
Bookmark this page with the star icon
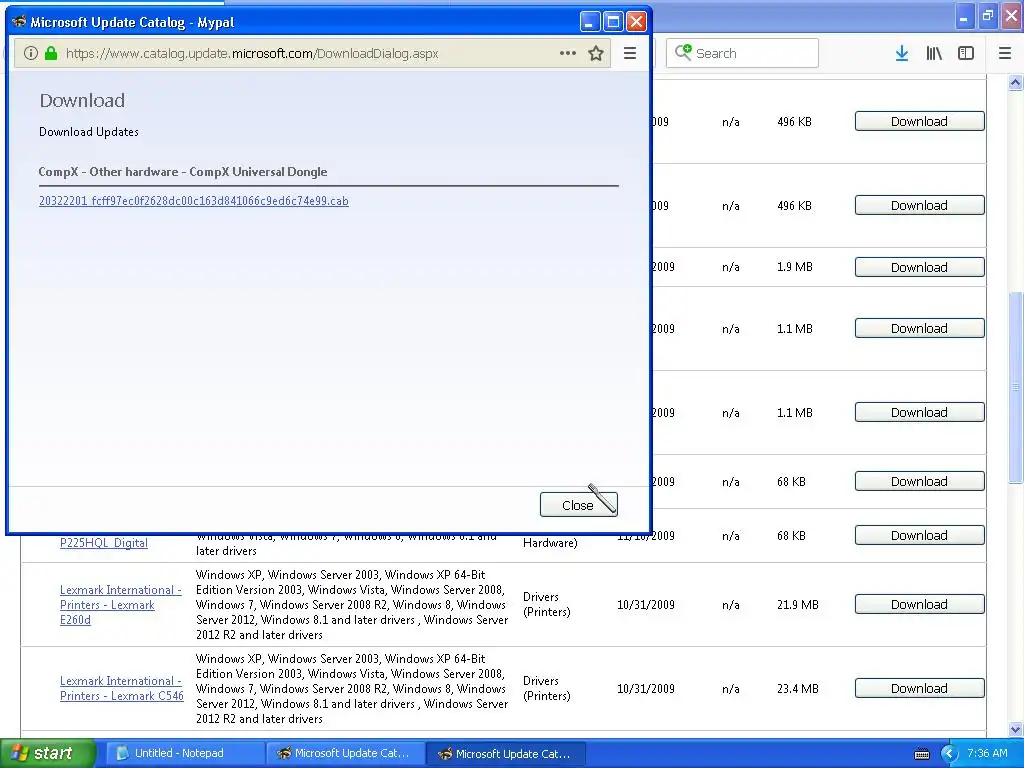pyautogui.click(x=596, y=54)
